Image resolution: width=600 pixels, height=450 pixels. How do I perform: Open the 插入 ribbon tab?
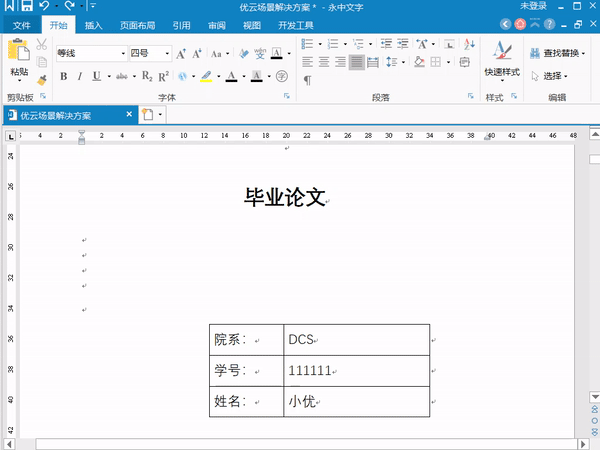pyautogui.click(x=93, y=26)
